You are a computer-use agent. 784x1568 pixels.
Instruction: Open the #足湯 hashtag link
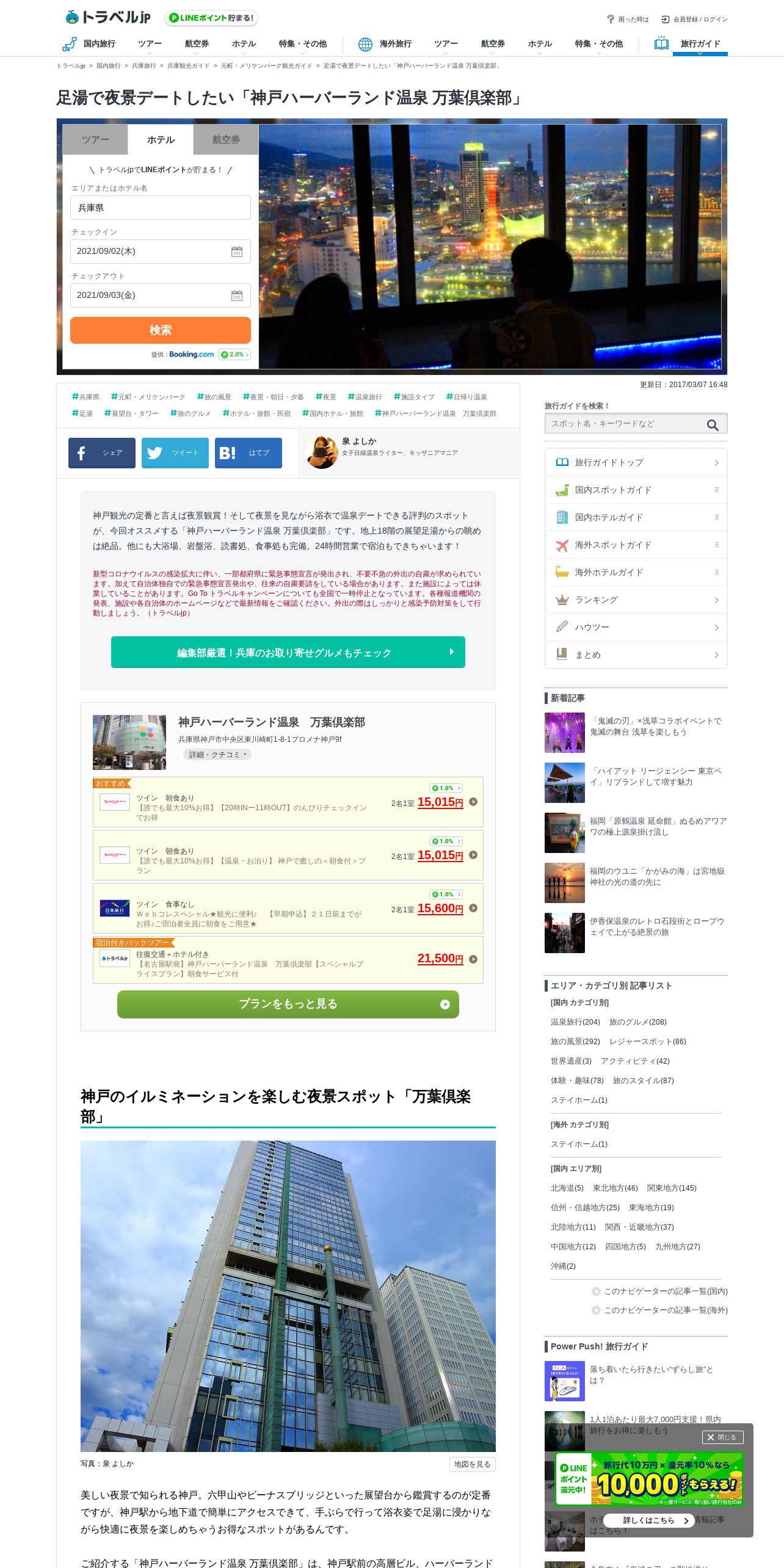pyautogui.click(x=82, y=413)
